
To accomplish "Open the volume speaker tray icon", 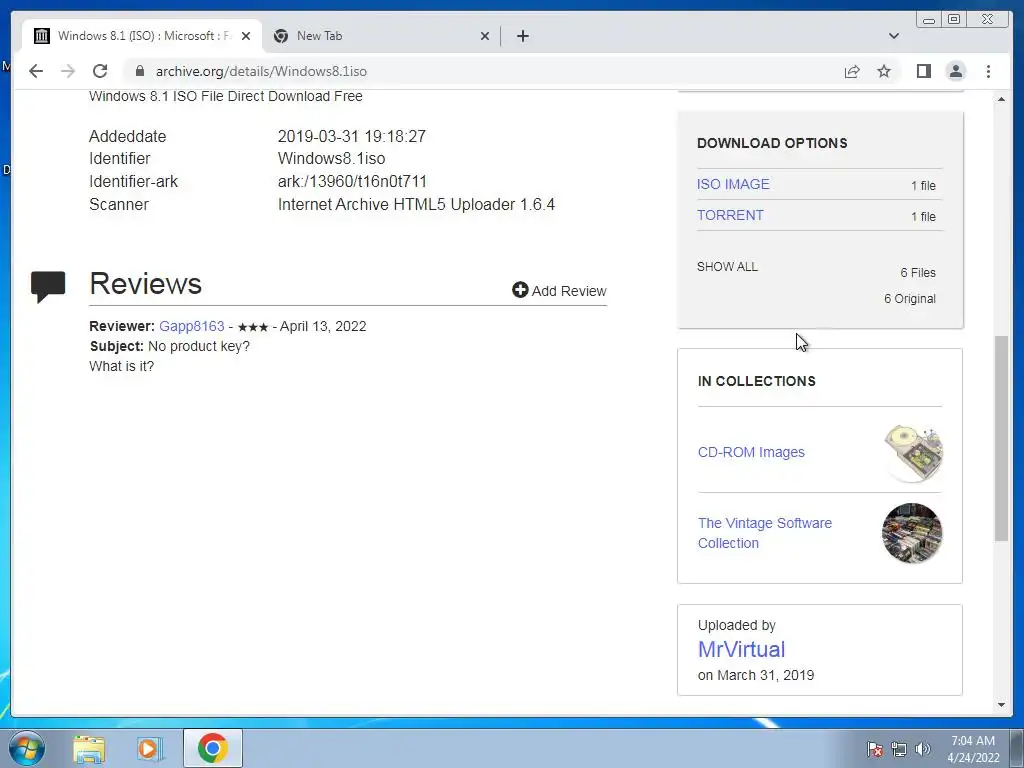I will tap(923, 749).
